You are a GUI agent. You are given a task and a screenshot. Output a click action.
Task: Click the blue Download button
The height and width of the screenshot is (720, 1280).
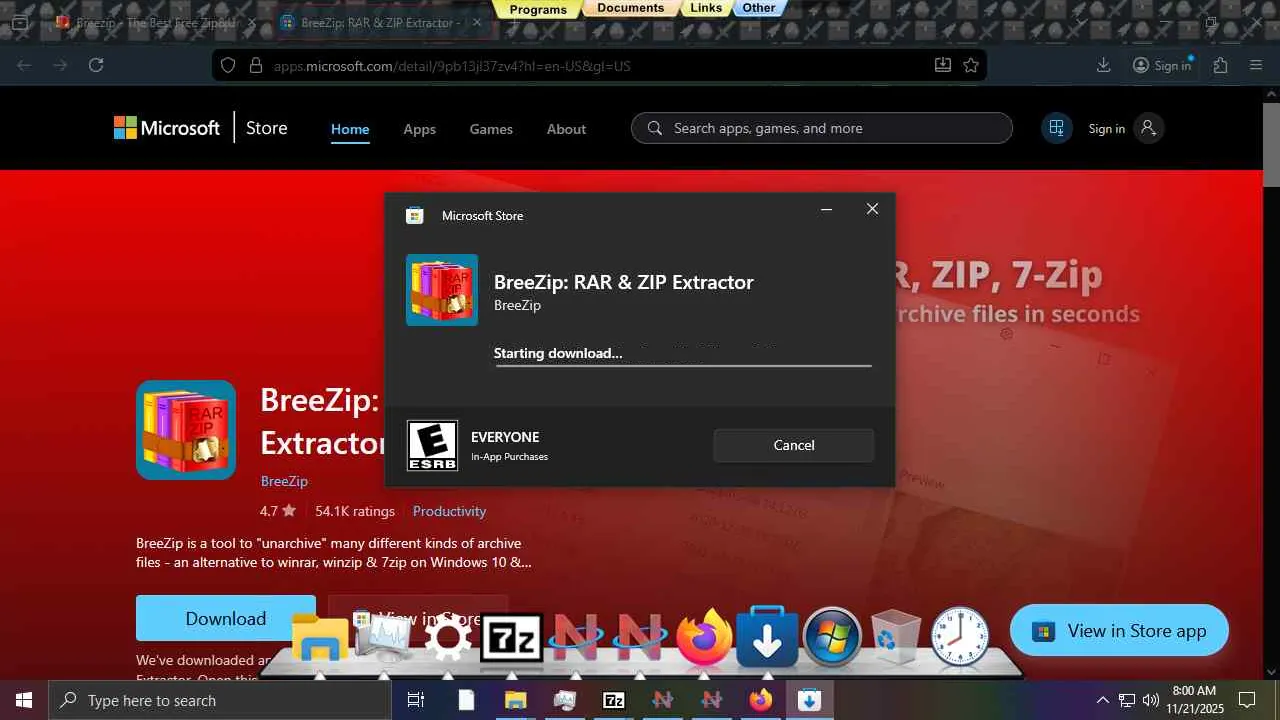pyautogui.click(x=226, y=618)
